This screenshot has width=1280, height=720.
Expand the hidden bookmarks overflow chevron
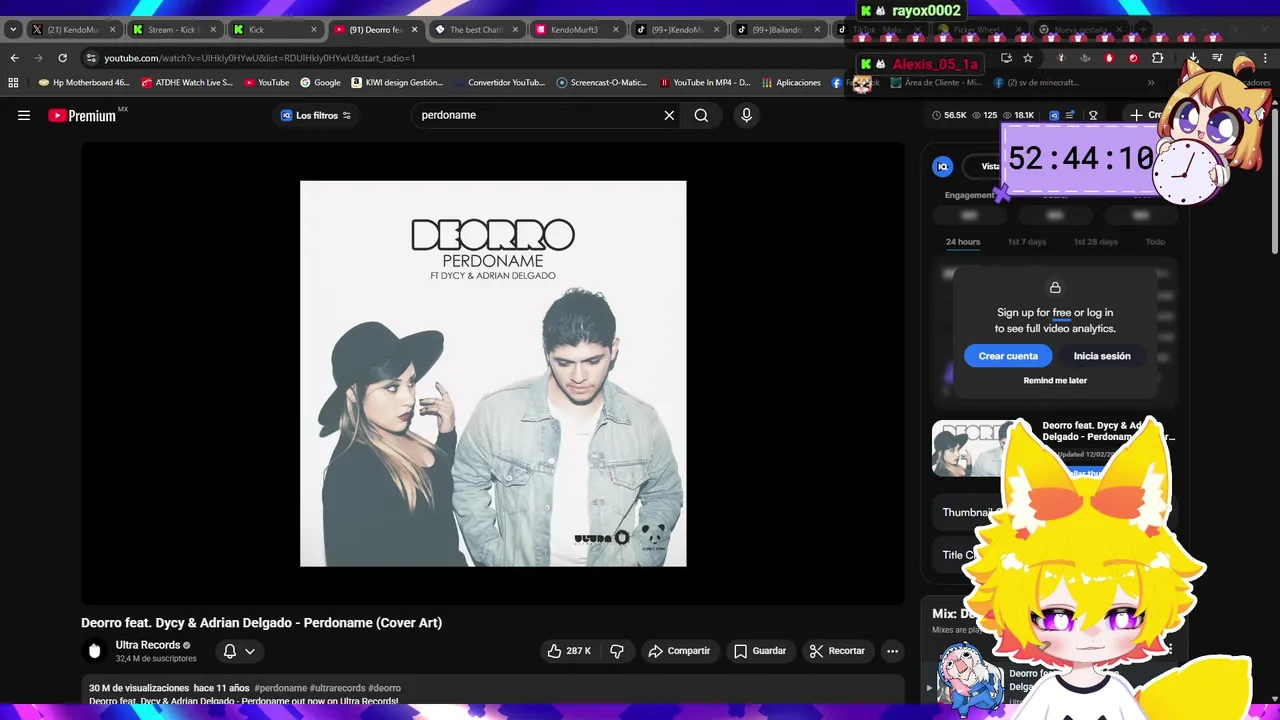(1151, 83)
